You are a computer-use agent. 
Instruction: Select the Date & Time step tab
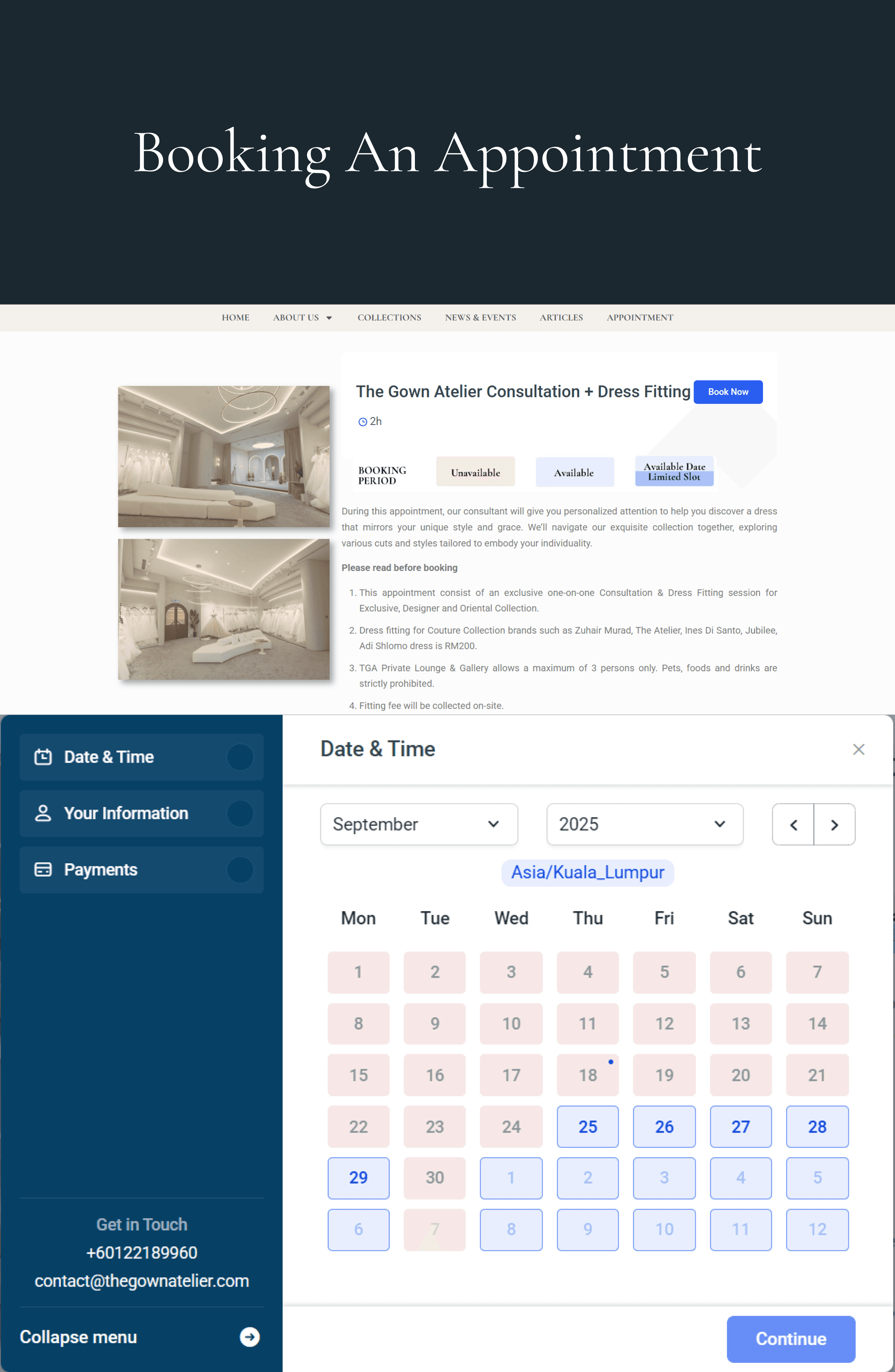click(x=141, y=757)
